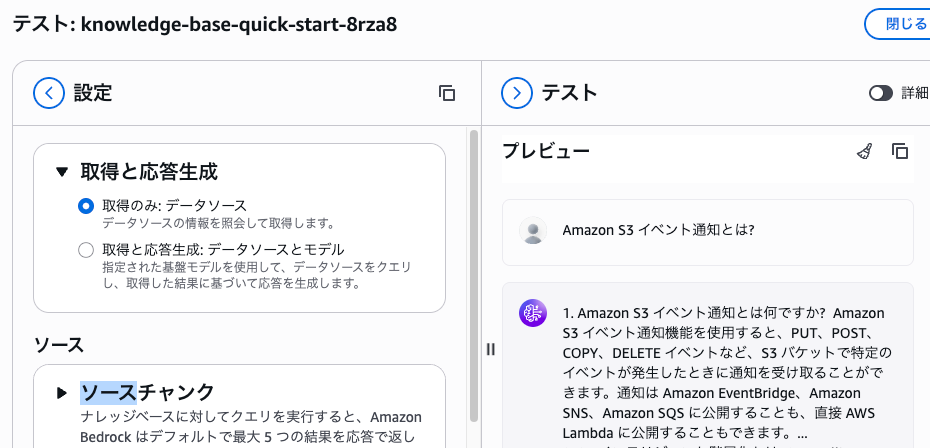Select 取得と応答生成: データソースとモデル radio option
The width and height of the screenshot is (930, 448).
pyautogui.click(x=86, y=250)
